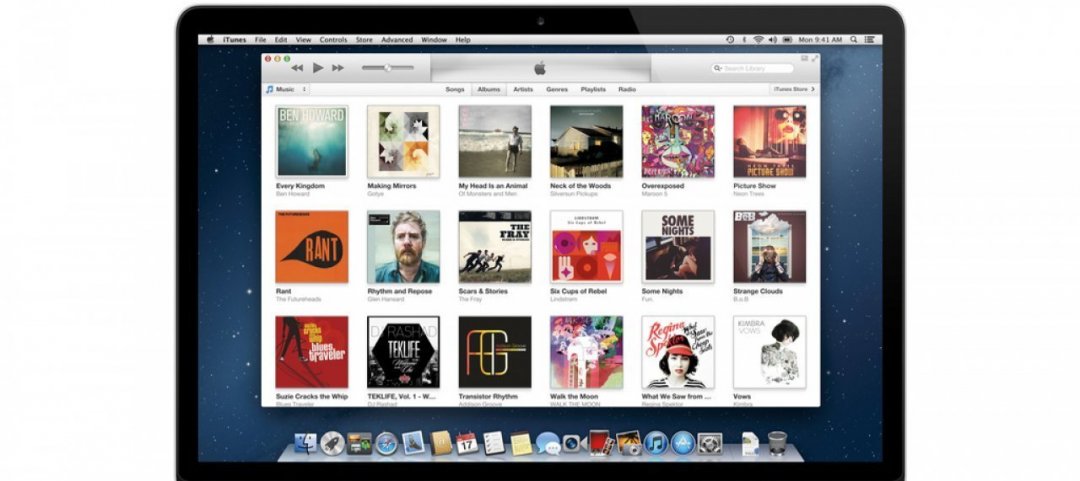Select the Strange Clouds album cover

[x=770, y=247]
